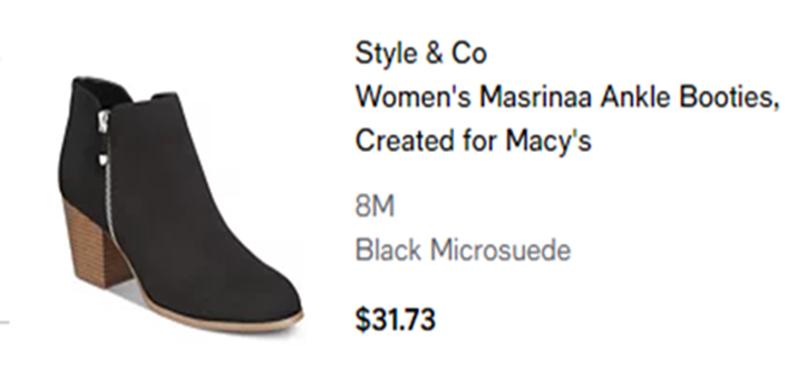Screen dimensions: 800x385
Task: Select the 8M size label
Action: click(375, 207)
